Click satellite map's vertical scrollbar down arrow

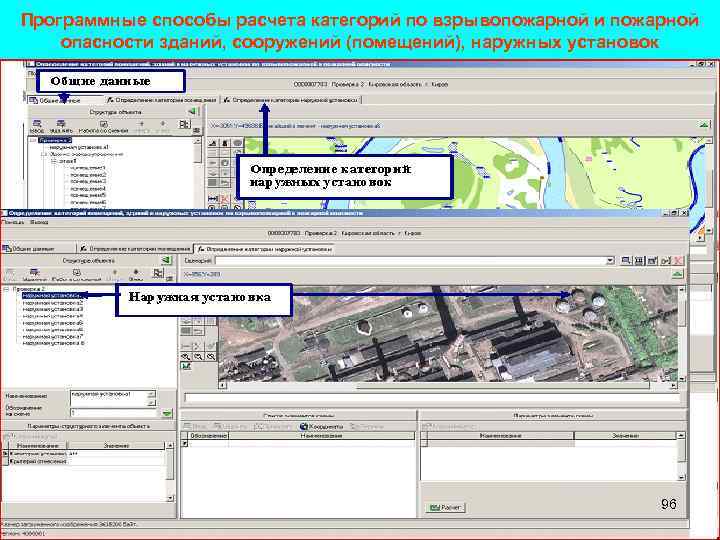682,378
